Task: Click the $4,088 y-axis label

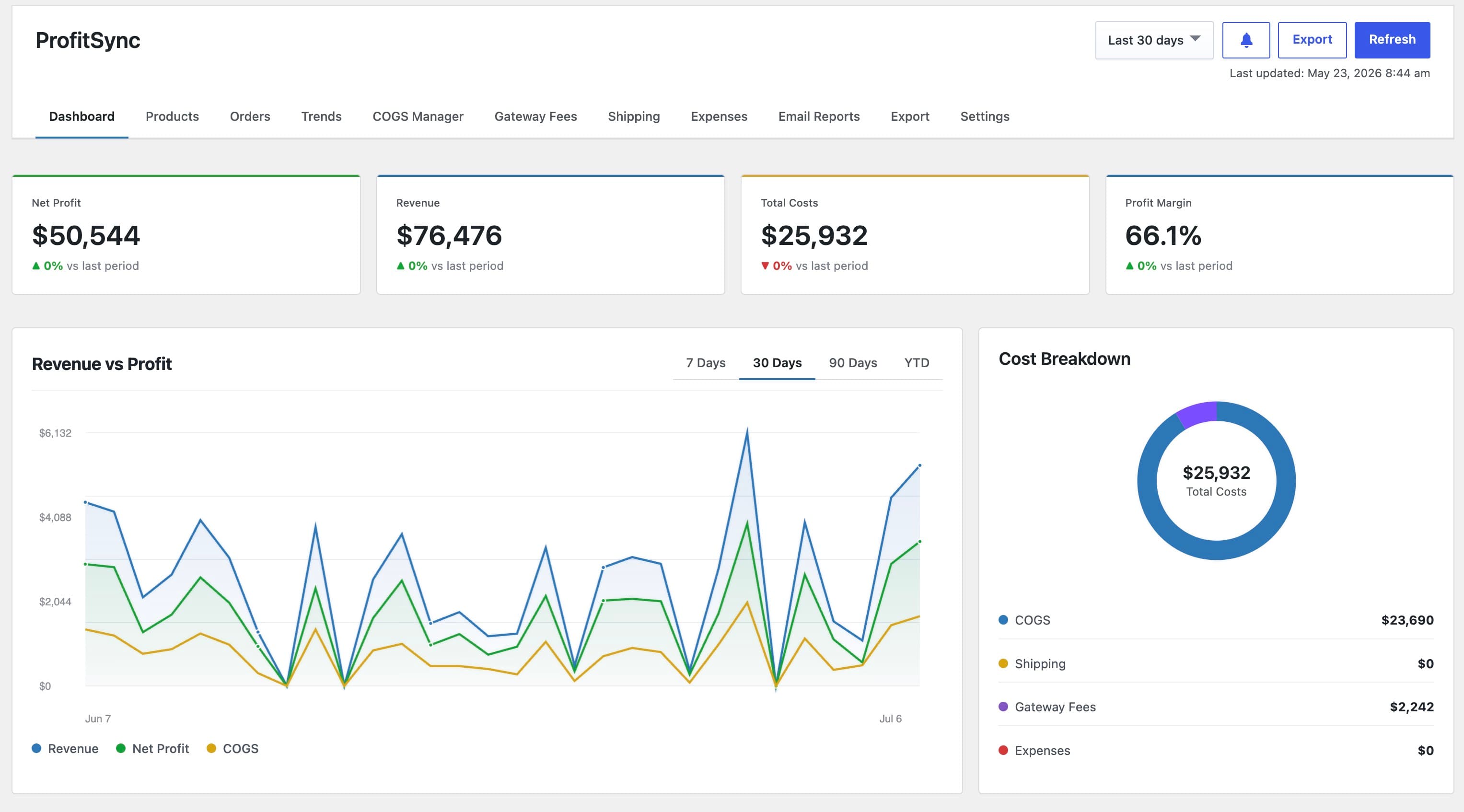Action: tap(55, 517)
